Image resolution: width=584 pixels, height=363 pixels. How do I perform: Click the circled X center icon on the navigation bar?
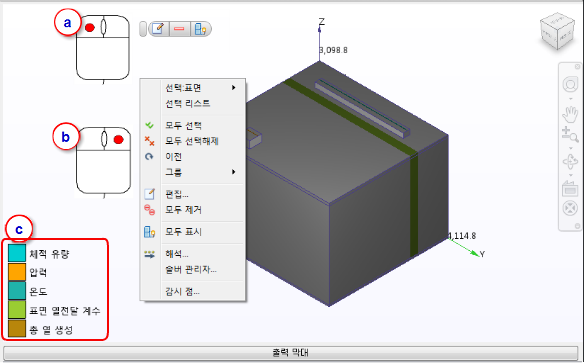570,208
